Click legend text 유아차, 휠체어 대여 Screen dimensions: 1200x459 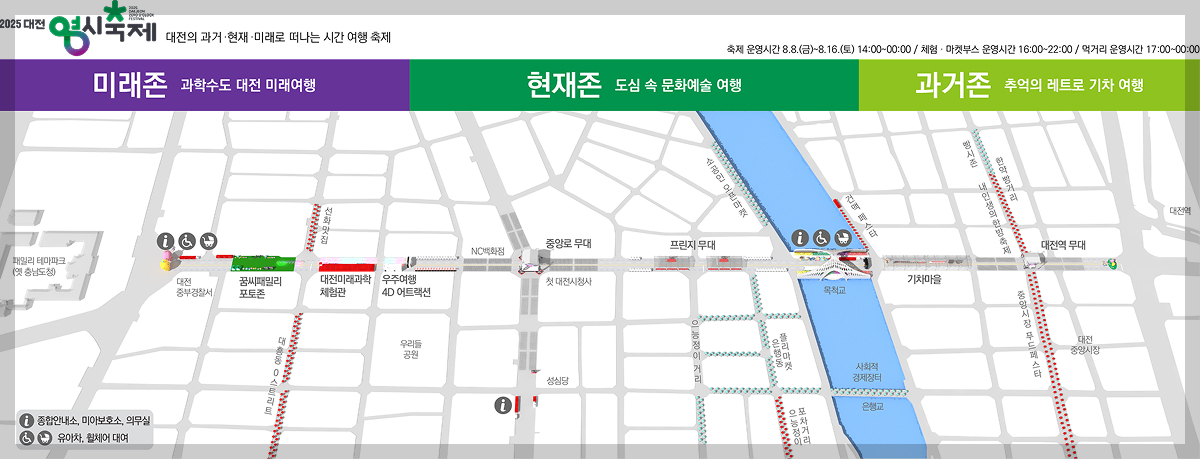93,438
